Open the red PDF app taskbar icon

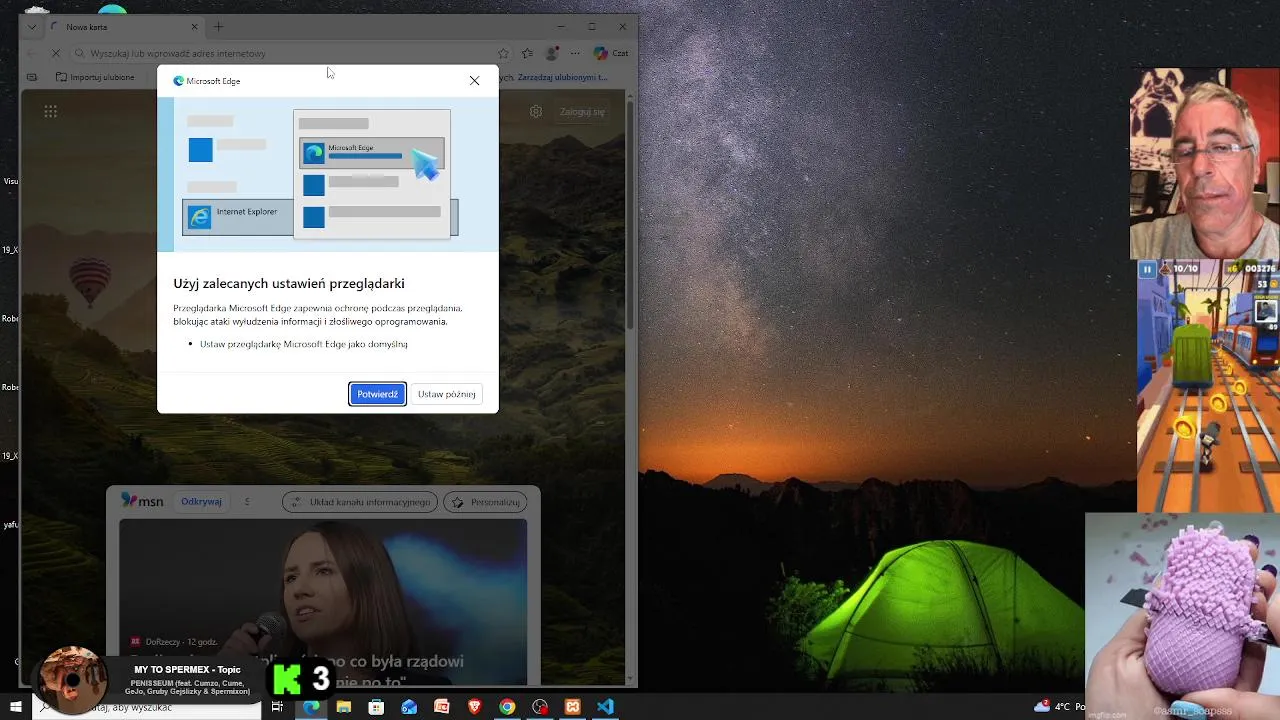pyautogui.click(x=442, y=707)
